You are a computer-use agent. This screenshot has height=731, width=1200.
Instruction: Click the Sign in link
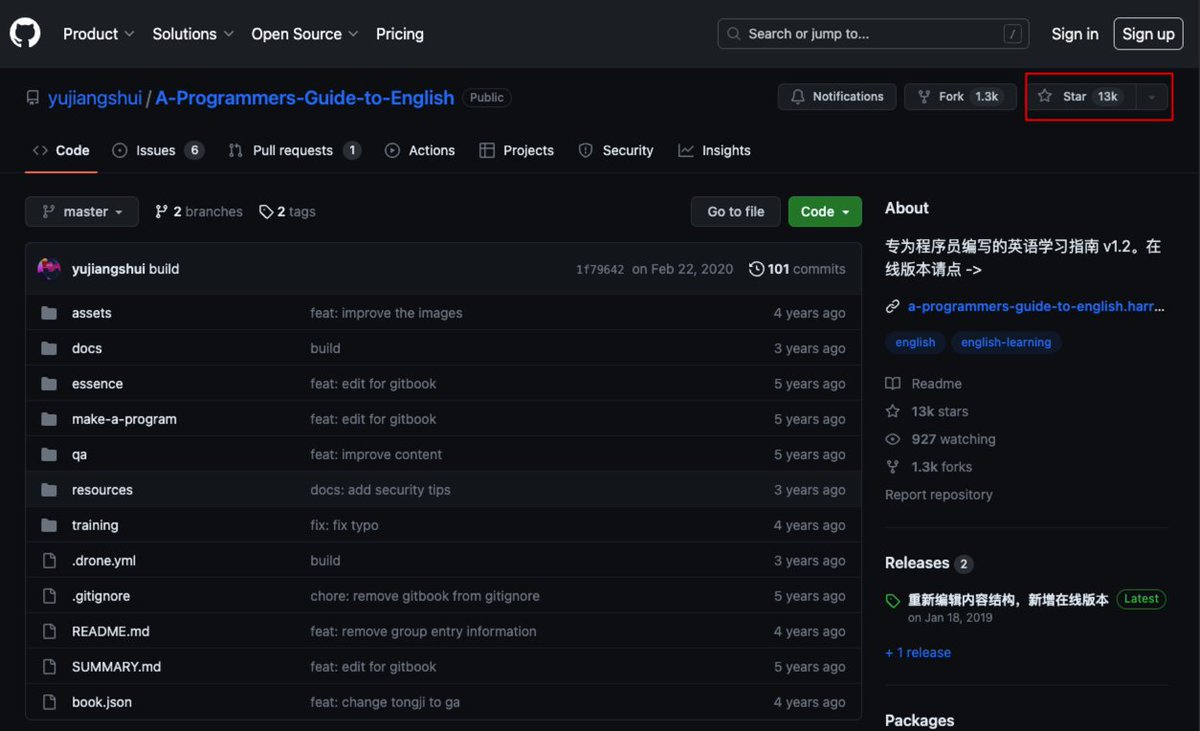(x=1075, y=34)
